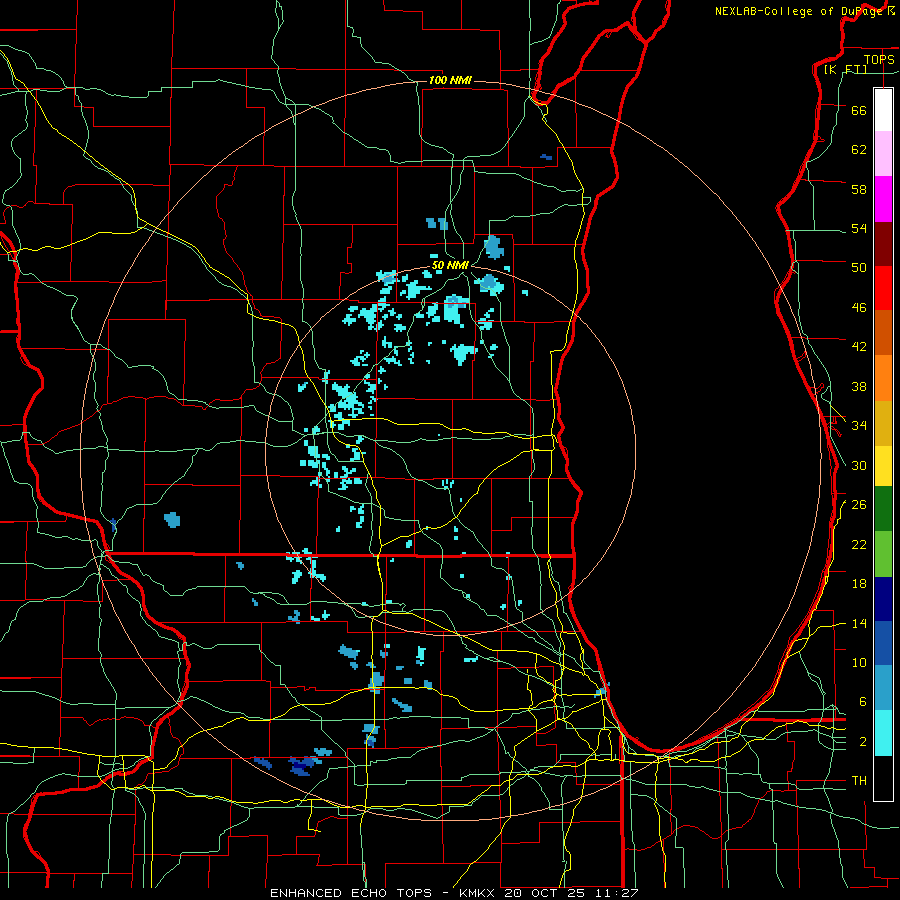Click the legend value "42"

point(859,347)
